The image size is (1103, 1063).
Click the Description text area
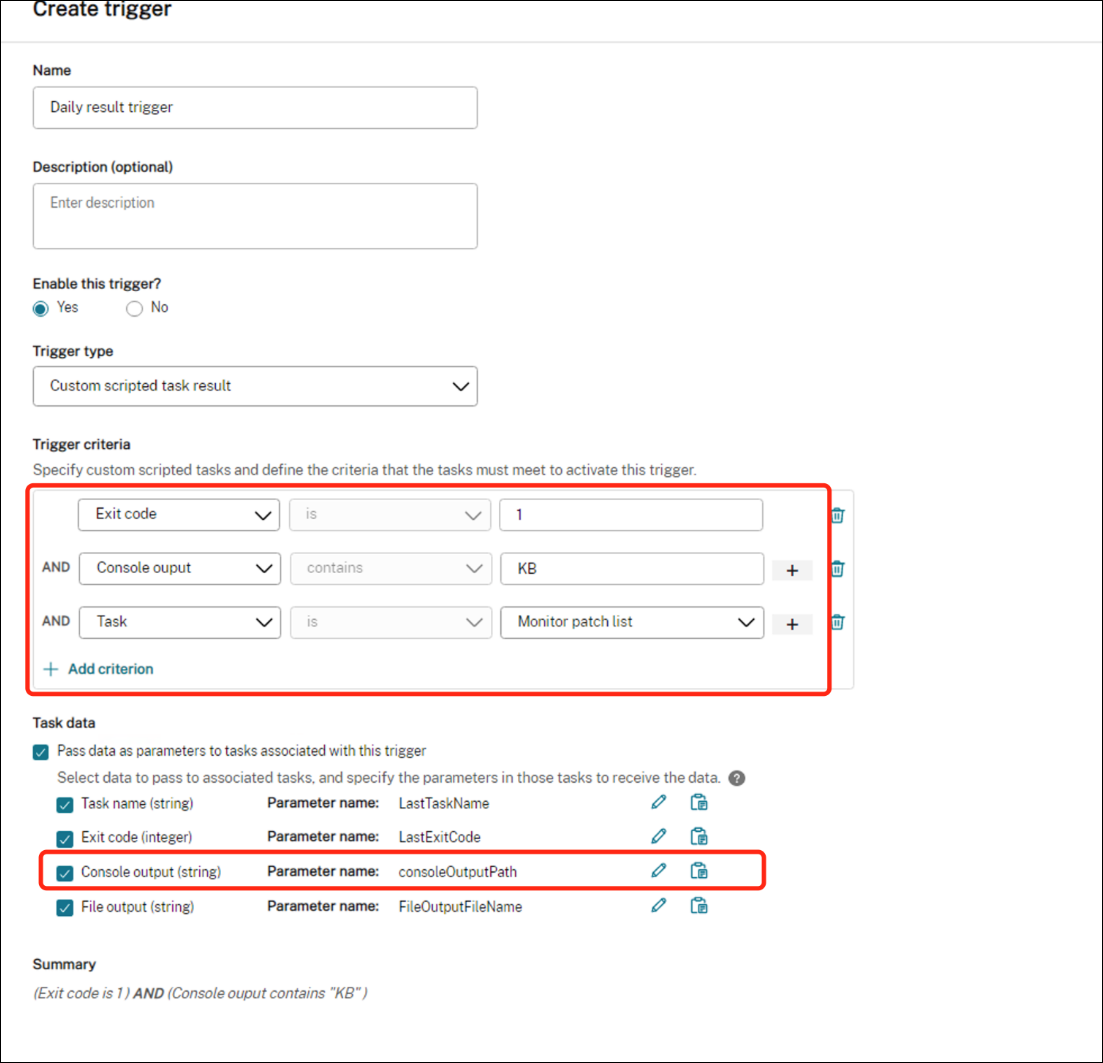click(255, 215)
